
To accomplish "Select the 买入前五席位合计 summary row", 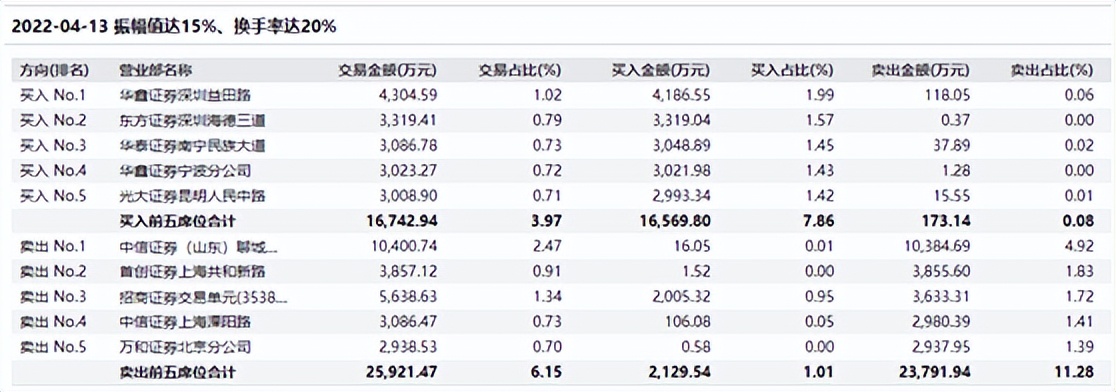I will (558, 221).
